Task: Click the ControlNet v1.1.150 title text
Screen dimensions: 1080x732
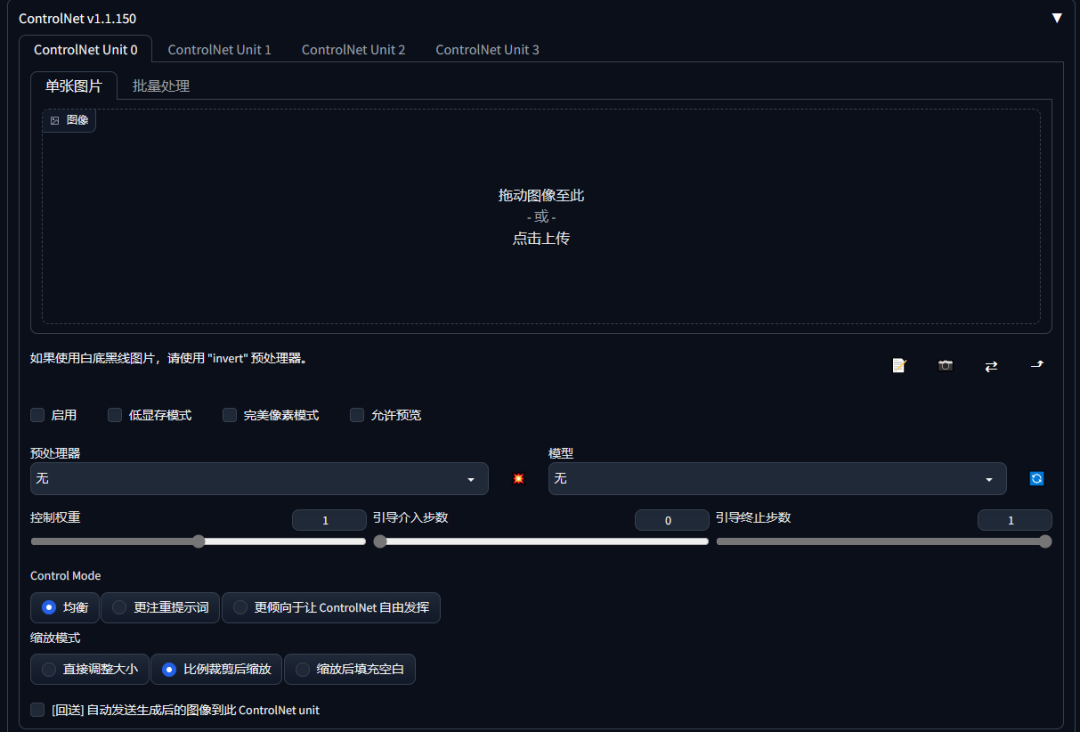Action: (x=77, y=19)
